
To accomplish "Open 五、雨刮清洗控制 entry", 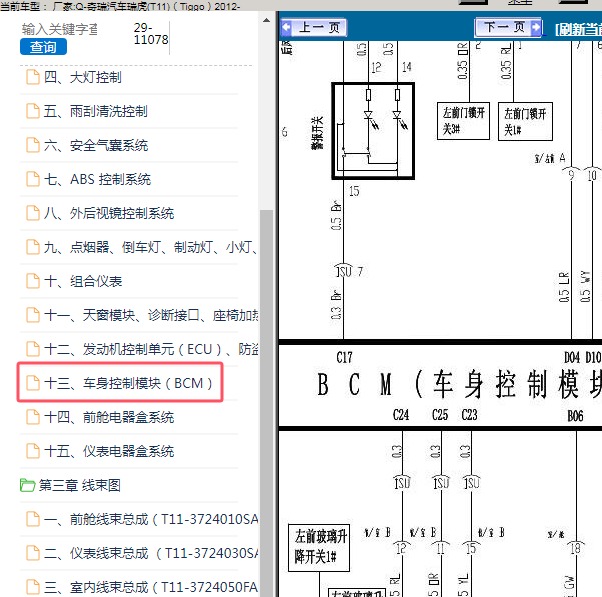I will pos(96,111).
